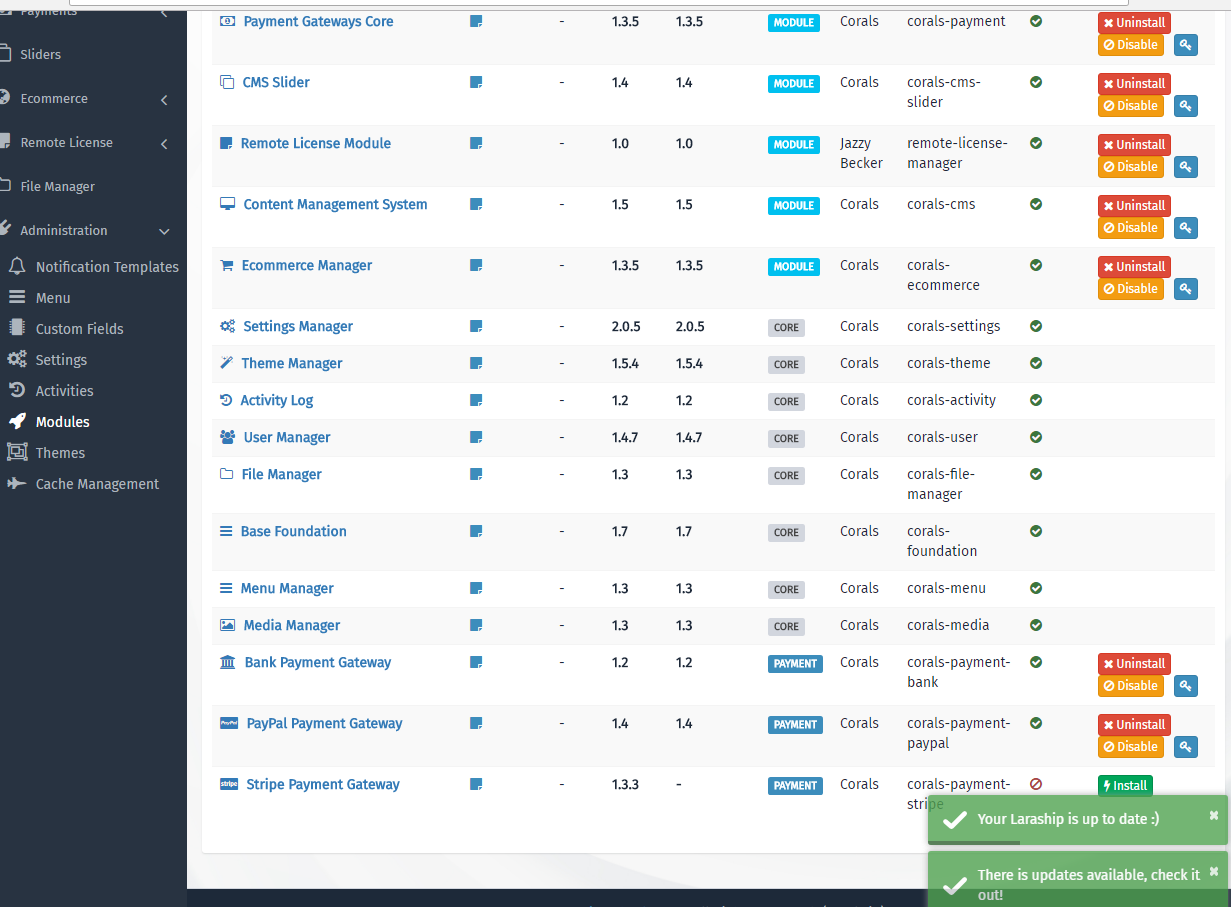Click 'corals-activity' text in table
The image size is (1231, 907).
952,400
